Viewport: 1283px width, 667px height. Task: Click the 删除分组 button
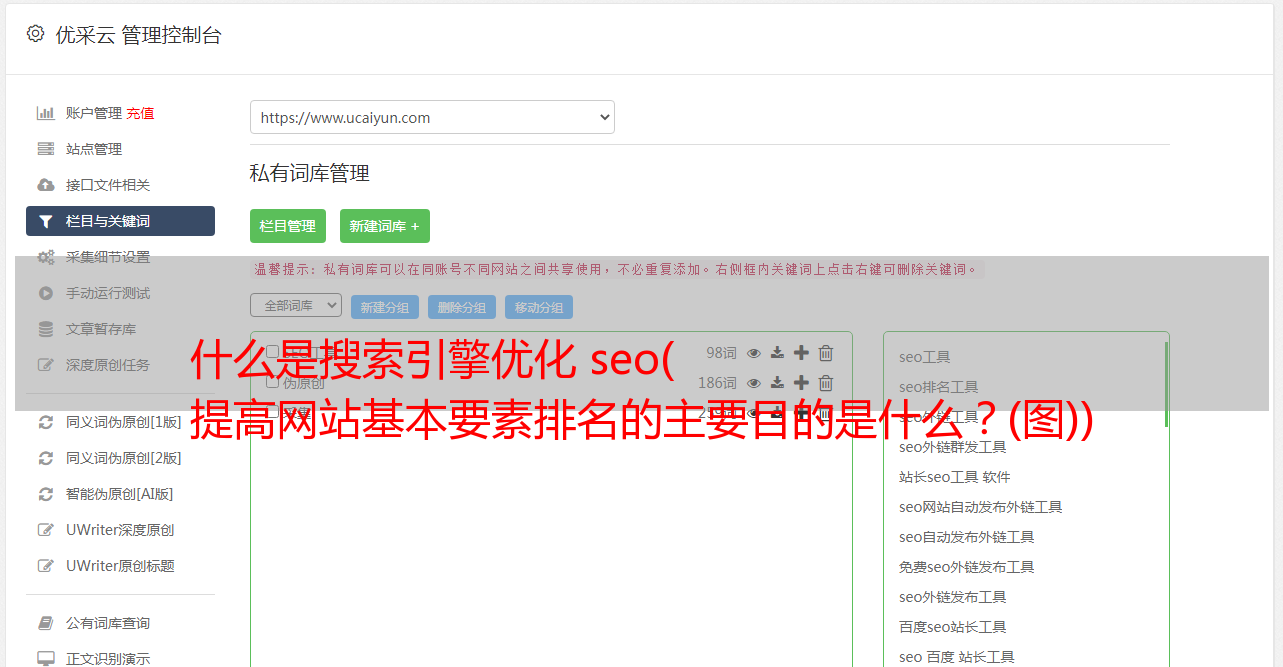(x=462, y=307)
